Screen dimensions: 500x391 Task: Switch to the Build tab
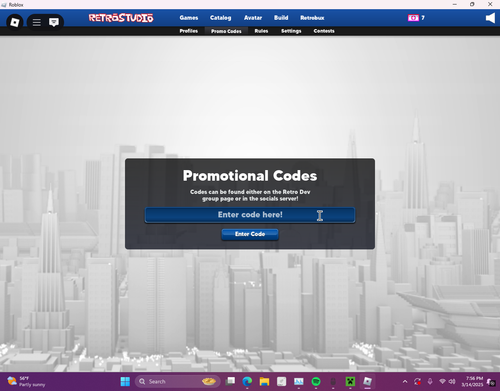pyautogui.click(x=281, y=18)
